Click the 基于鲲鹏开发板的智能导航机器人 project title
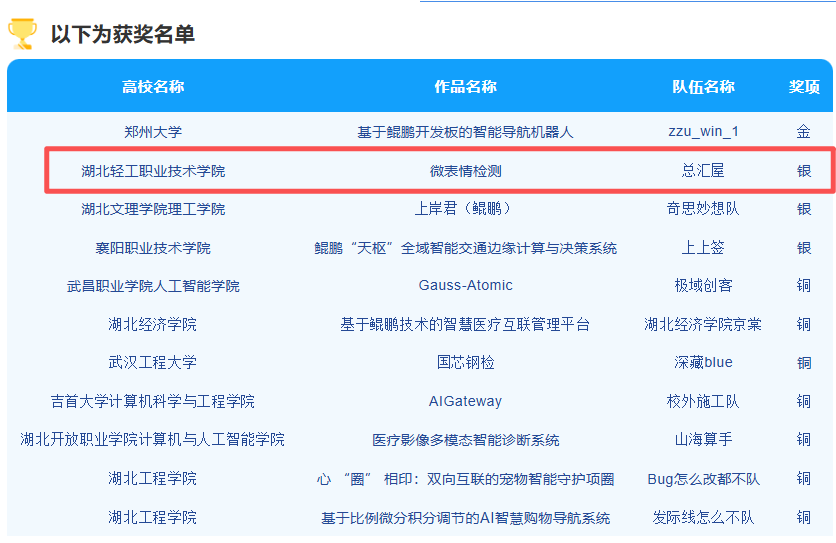The image size is (836, 543). 465,132
